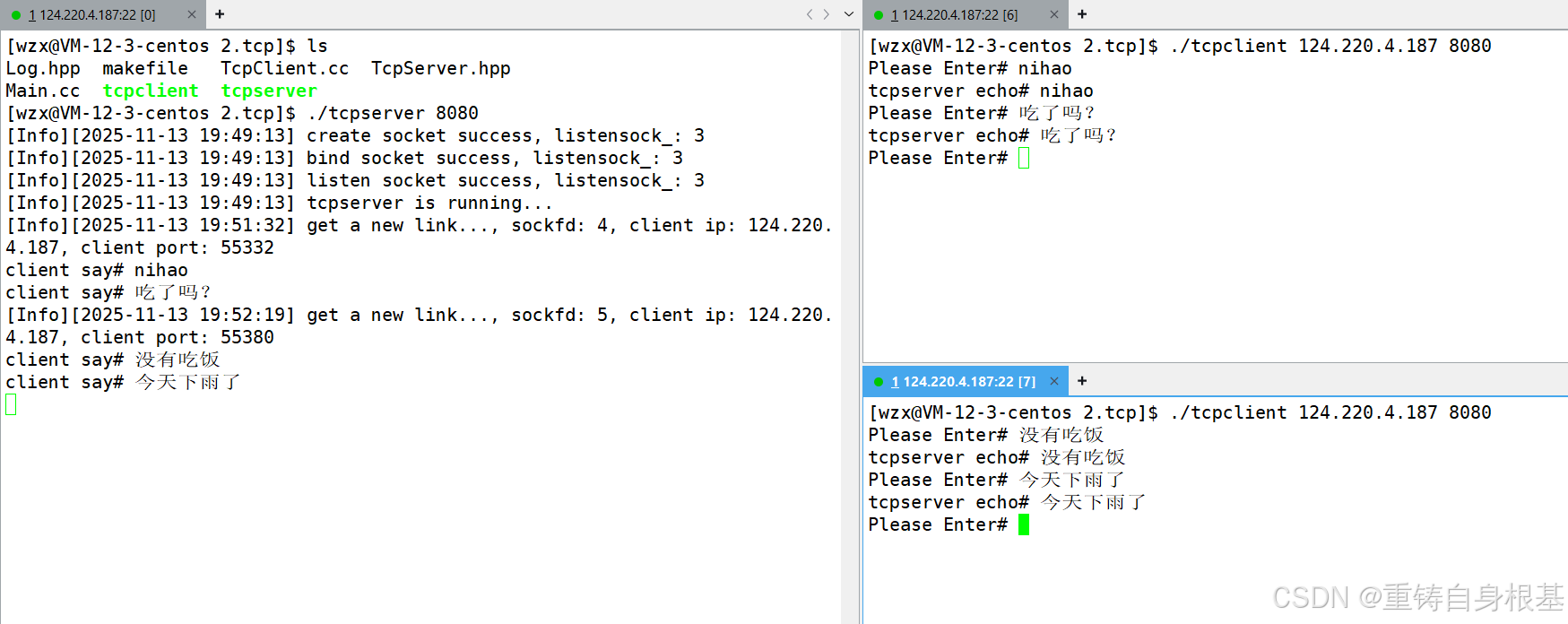Close the [6] session tab
1568x624 pixels.
[1053, 14]
